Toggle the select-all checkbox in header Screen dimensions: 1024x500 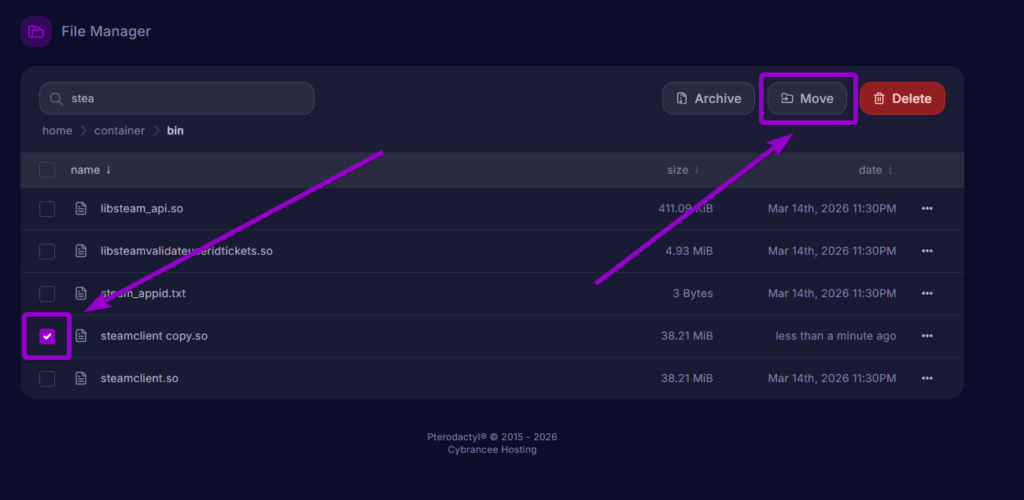47,170
